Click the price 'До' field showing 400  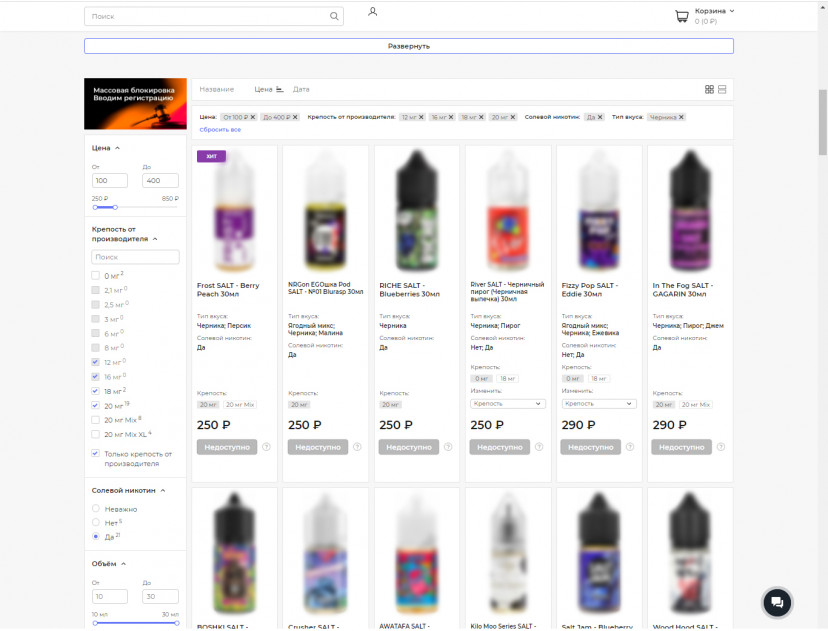(160, 181)
